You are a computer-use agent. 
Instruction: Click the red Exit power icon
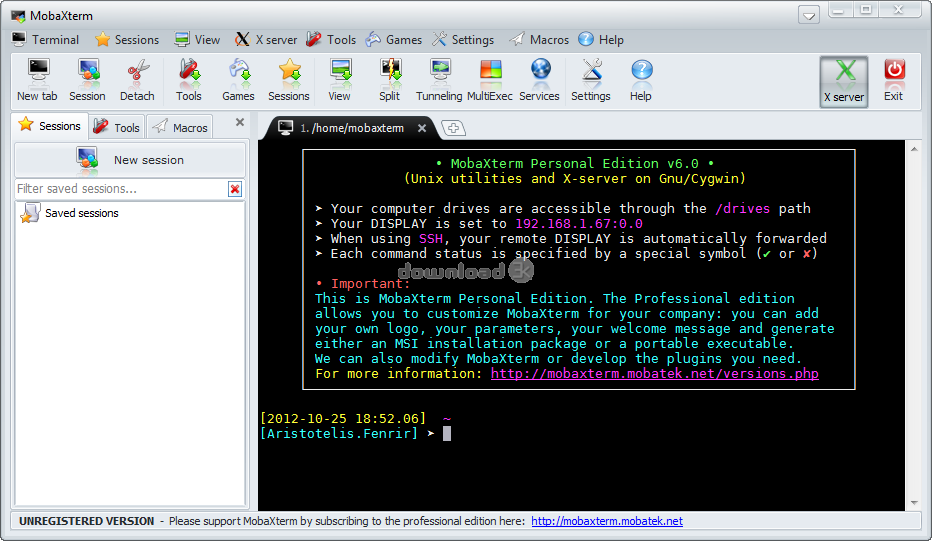coord(893,80)
